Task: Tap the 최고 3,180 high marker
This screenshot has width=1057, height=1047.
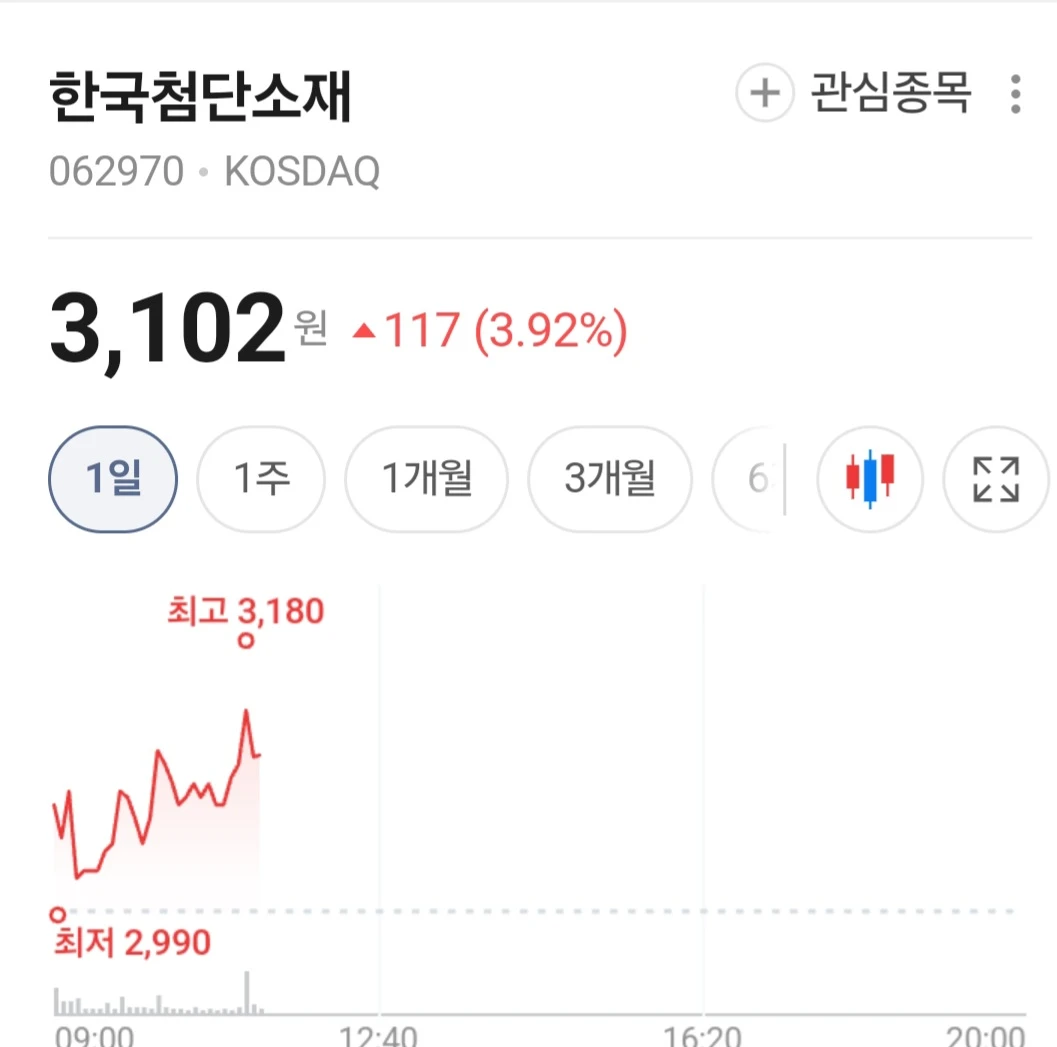Action: pyautogui.click(x=246, y=620)
